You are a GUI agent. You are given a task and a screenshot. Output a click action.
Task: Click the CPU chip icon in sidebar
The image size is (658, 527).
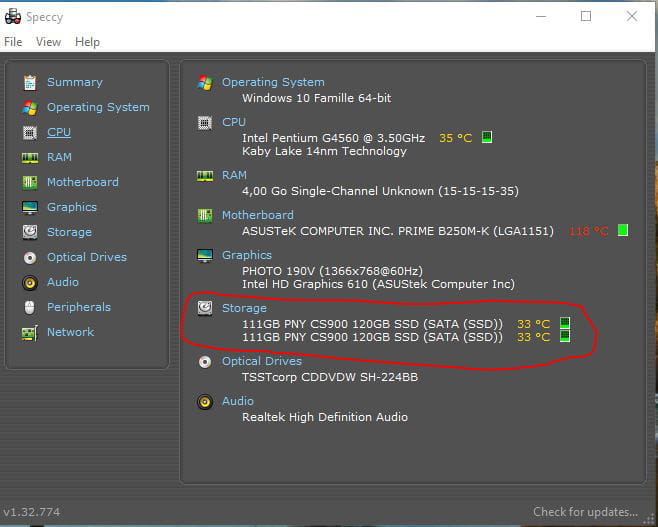pyautogui.click(x=30, y=133)
